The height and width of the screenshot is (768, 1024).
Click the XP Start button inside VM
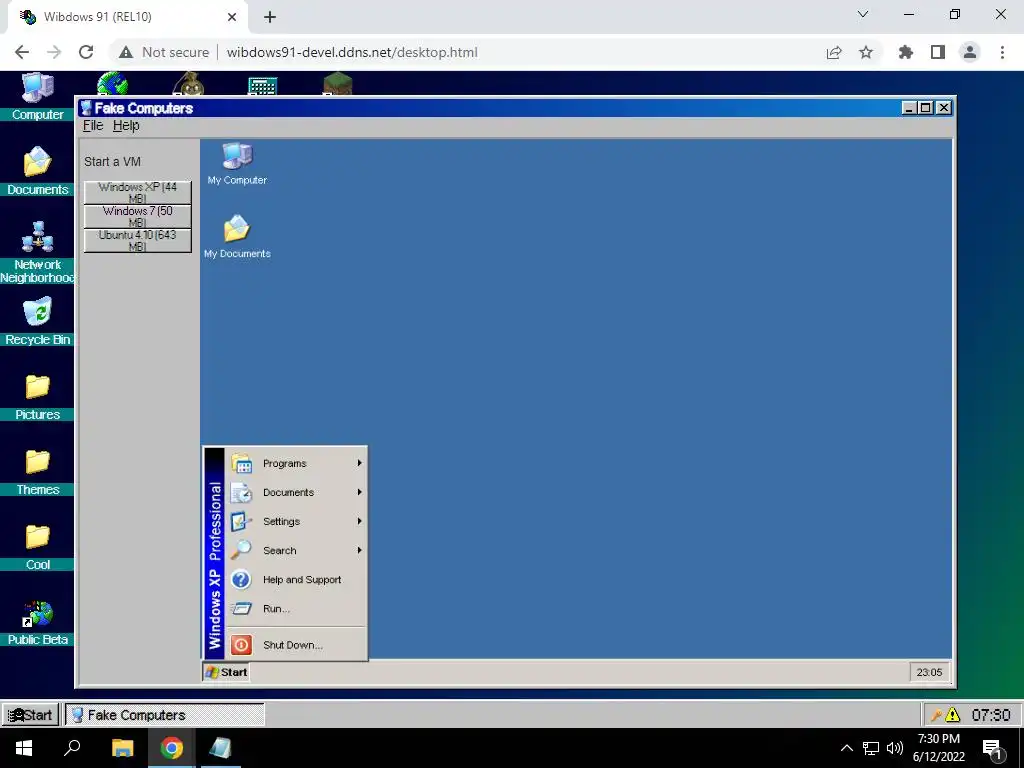(x=226, y=672)
